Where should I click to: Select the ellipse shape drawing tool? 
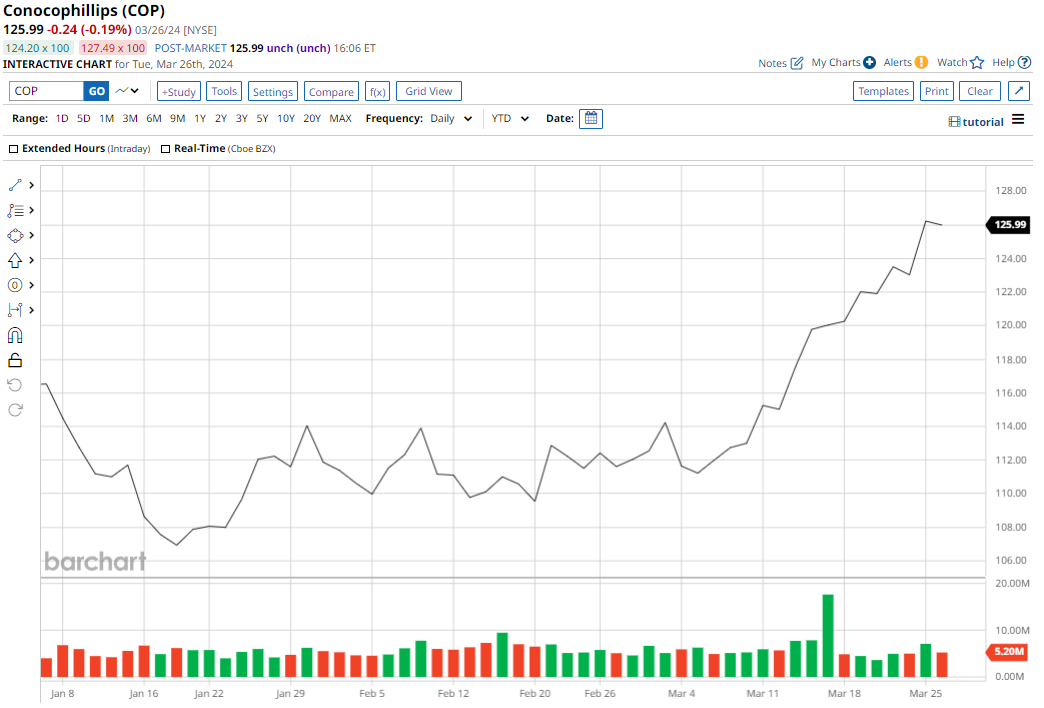(15, 235)
